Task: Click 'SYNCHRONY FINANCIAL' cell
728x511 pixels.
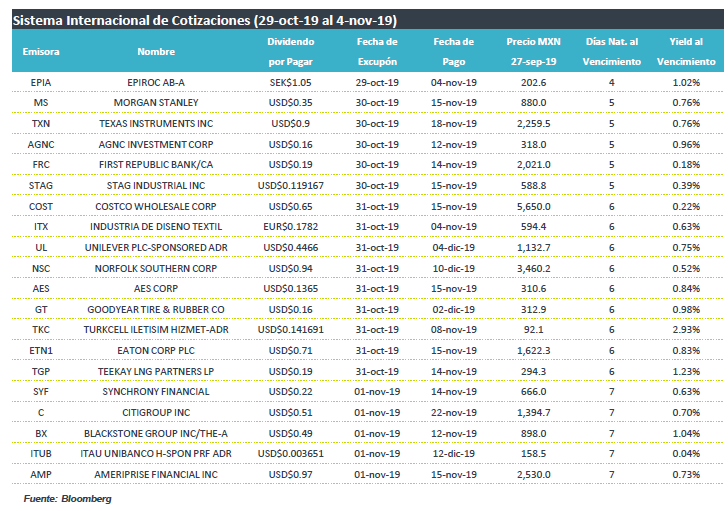Action: (x=156, y=391)
